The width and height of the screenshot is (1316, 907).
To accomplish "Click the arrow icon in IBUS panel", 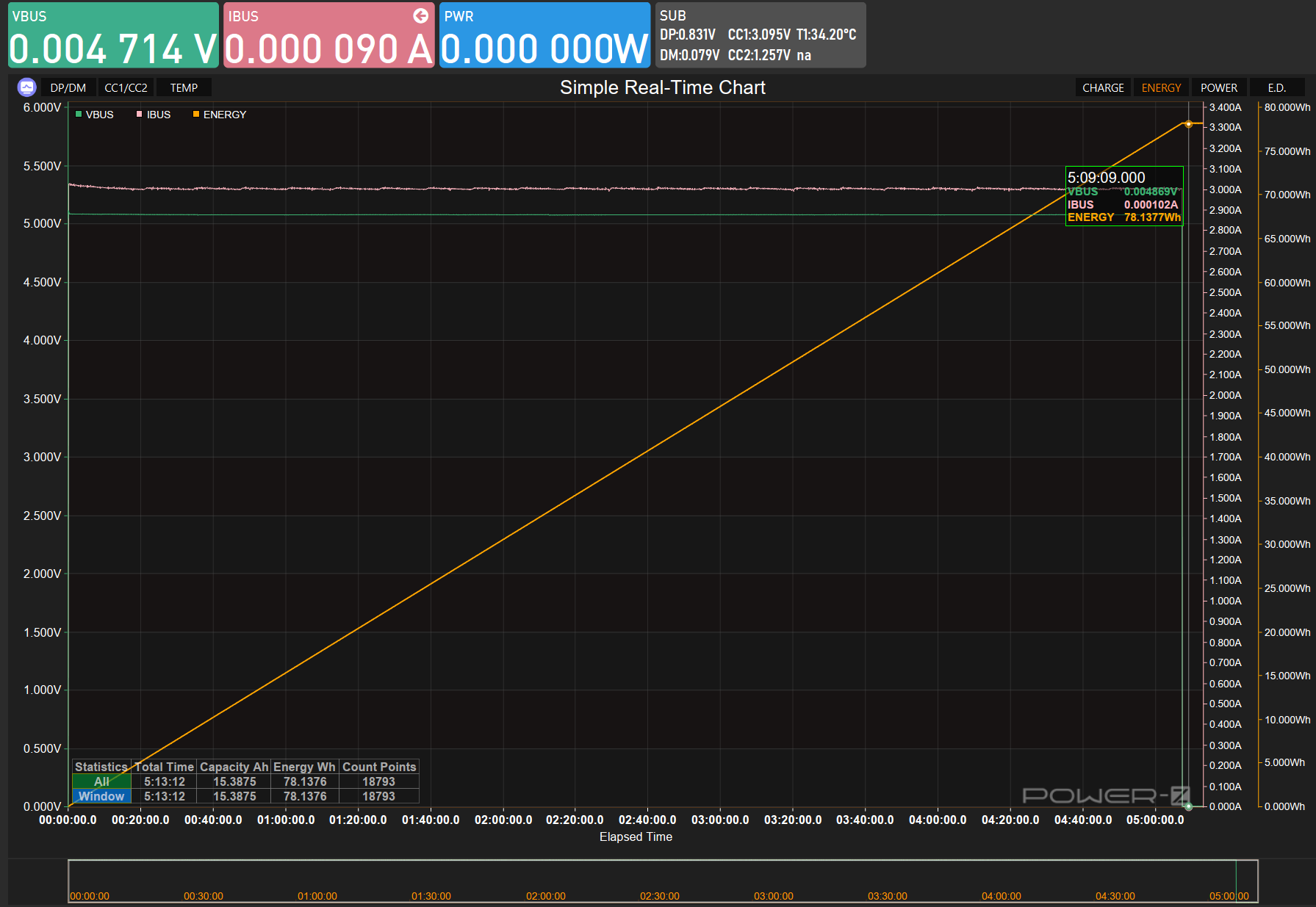I will (421, 16).
